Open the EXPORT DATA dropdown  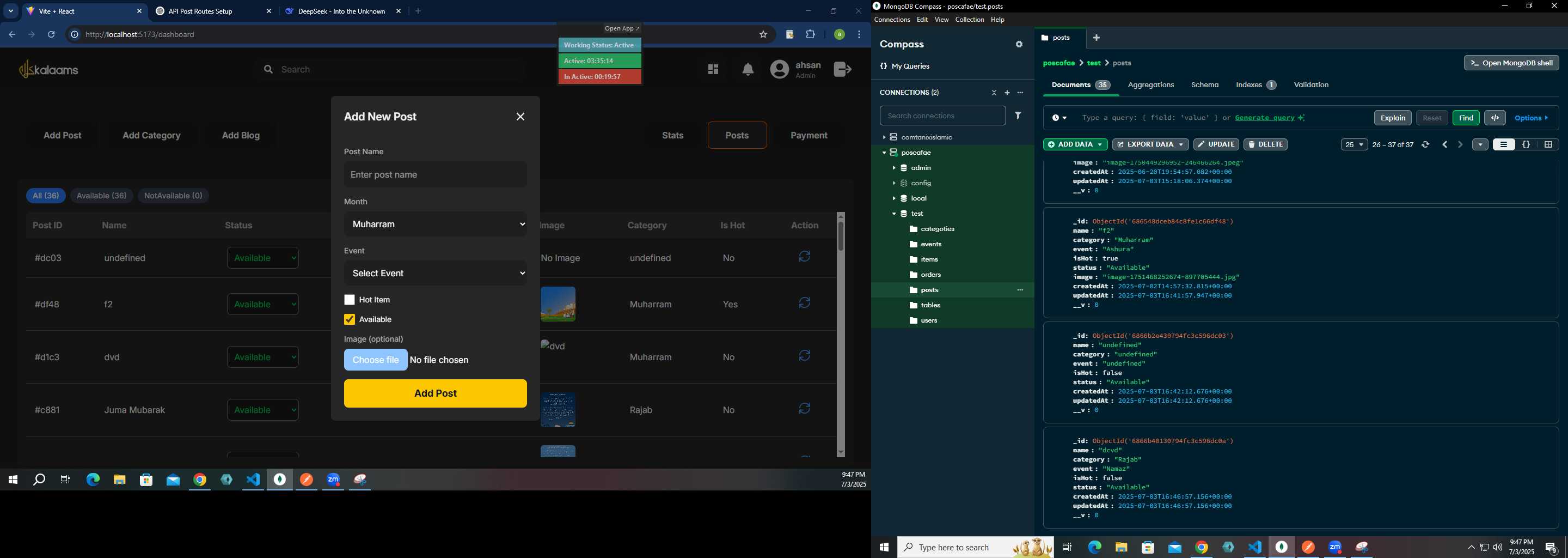coord(1150,144)
